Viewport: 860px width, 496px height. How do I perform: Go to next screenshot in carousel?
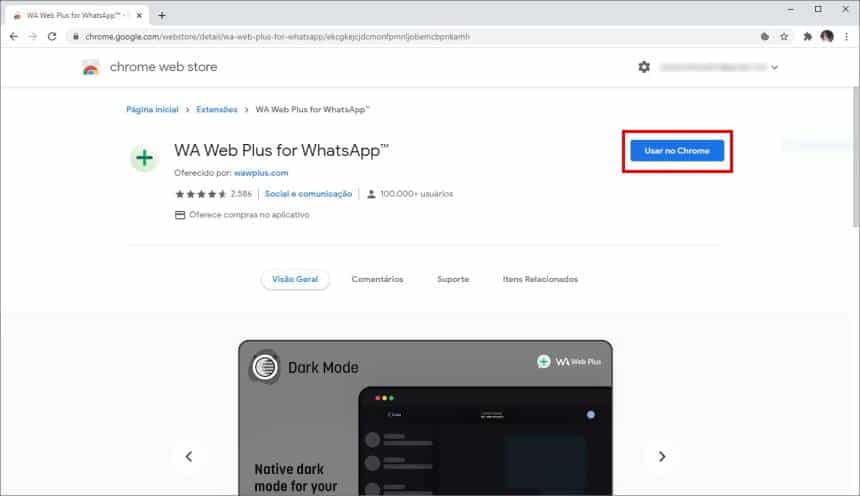tap(662, 456)
